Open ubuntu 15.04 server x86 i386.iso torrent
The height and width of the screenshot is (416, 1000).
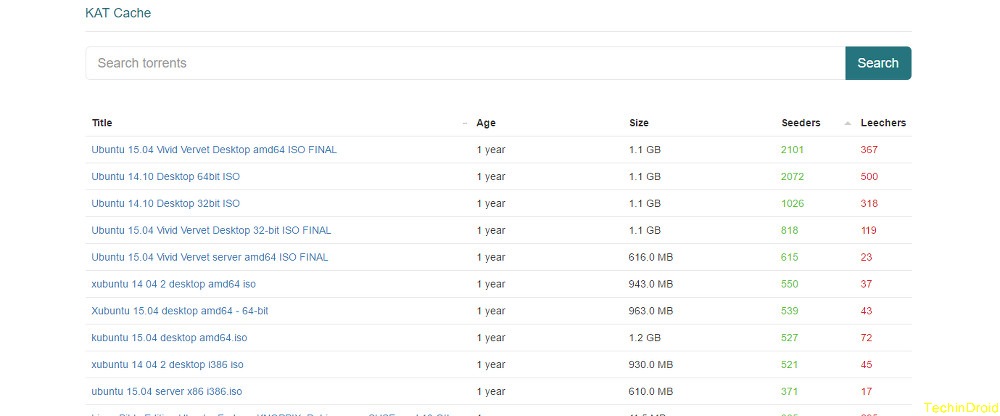pyautogui.click(x=166, y=392)
